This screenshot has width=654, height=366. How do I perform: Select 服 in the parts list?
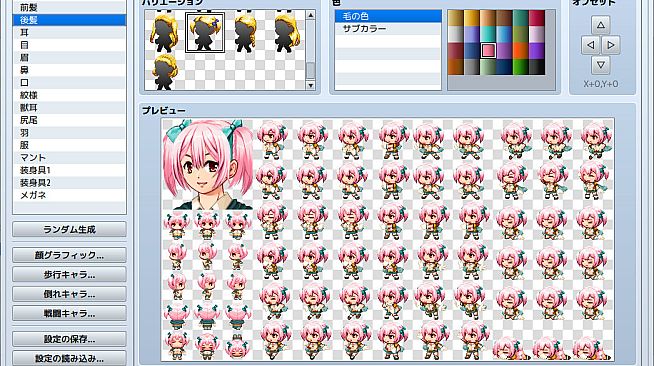point(69,145)
